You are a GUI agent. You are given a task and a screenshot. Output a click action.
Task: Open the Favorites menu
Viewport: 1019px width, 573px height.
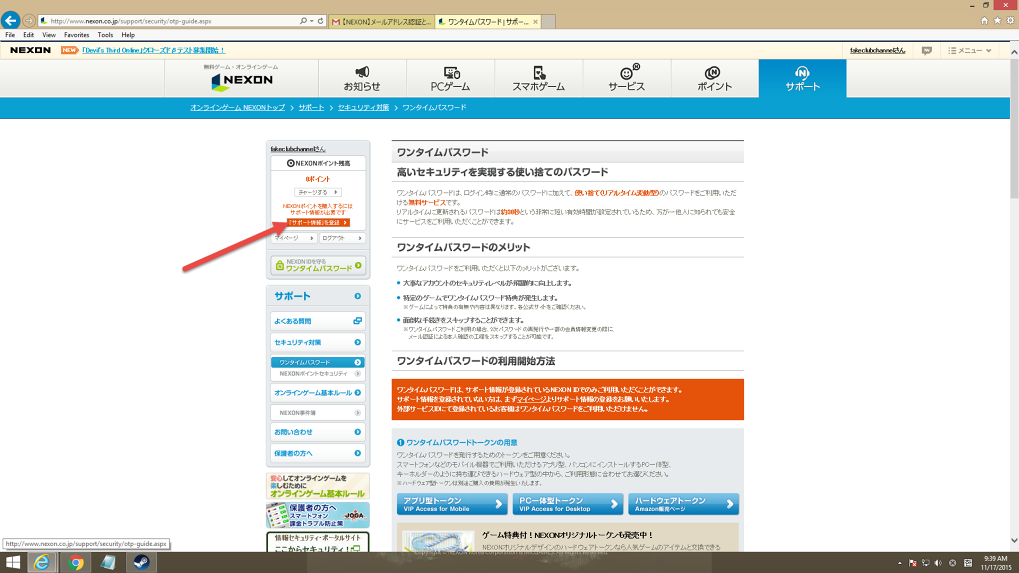tap(76, 35)
